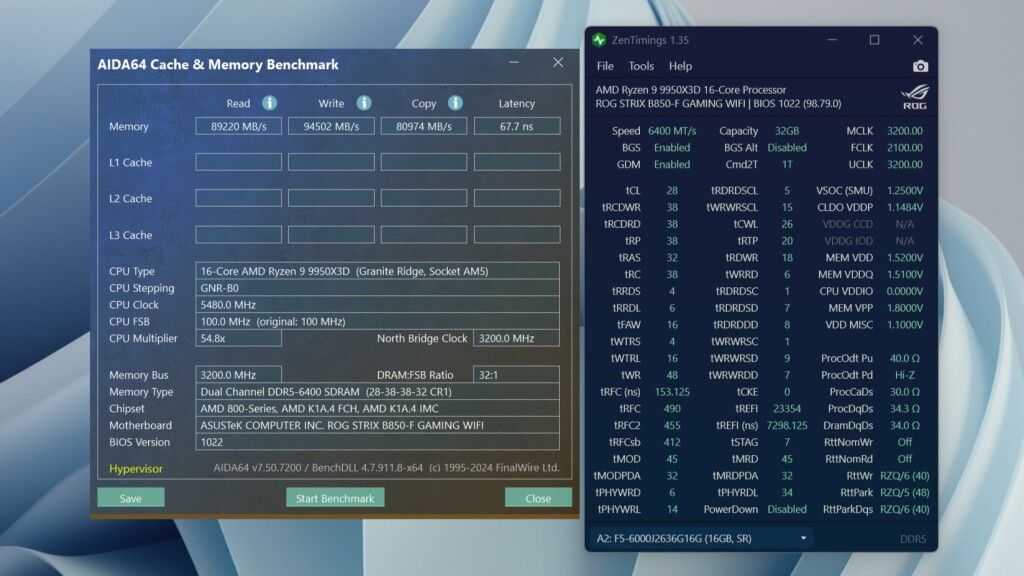Click the ROG logo in ZenTimings
1024x576 pixels.
914,97
